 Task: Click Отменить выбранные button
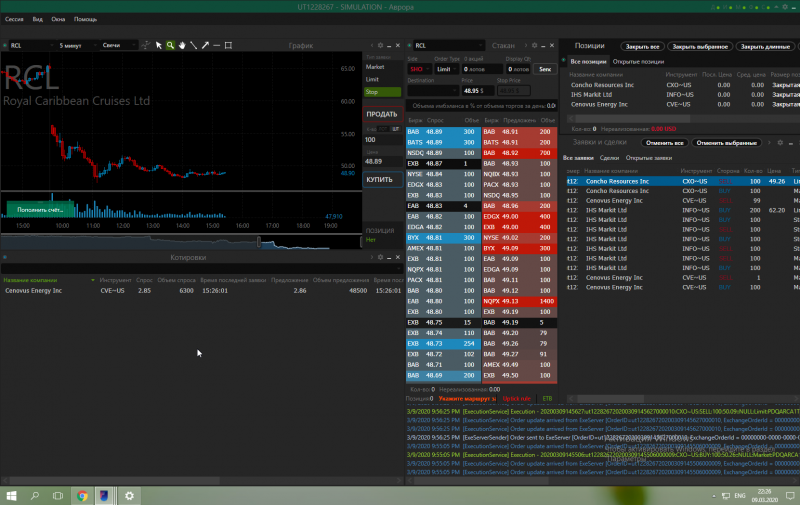(727, 143)
